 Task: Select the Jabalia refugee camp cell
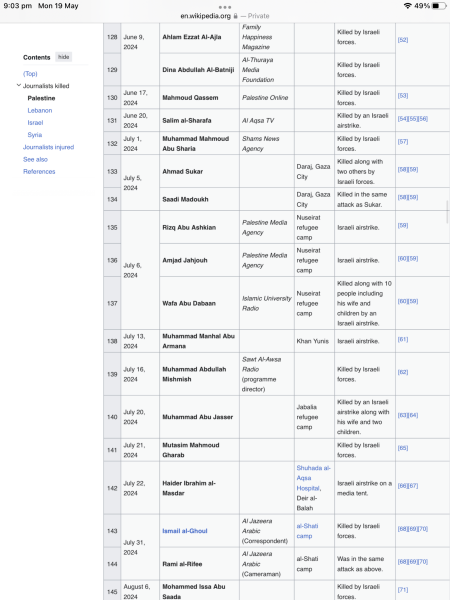tap(313, 417)
